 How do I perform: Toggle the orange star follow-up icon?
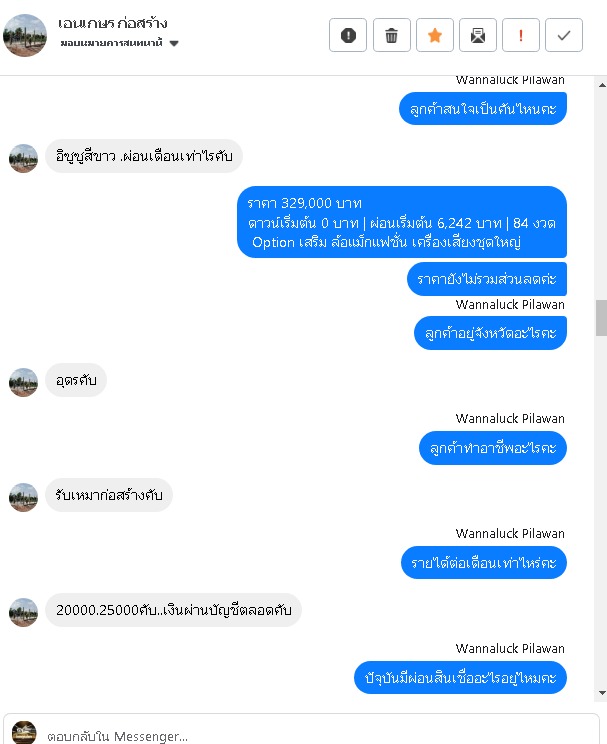(435, 35)
